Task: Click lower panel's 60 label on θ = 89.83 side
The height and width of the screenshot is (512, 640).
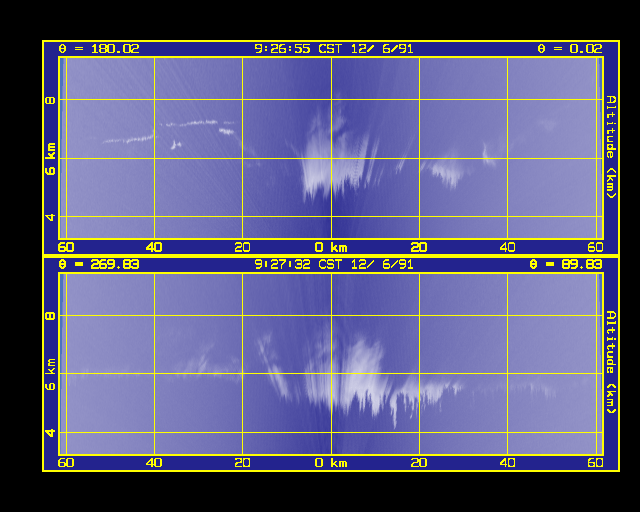Action: [596, 463]
